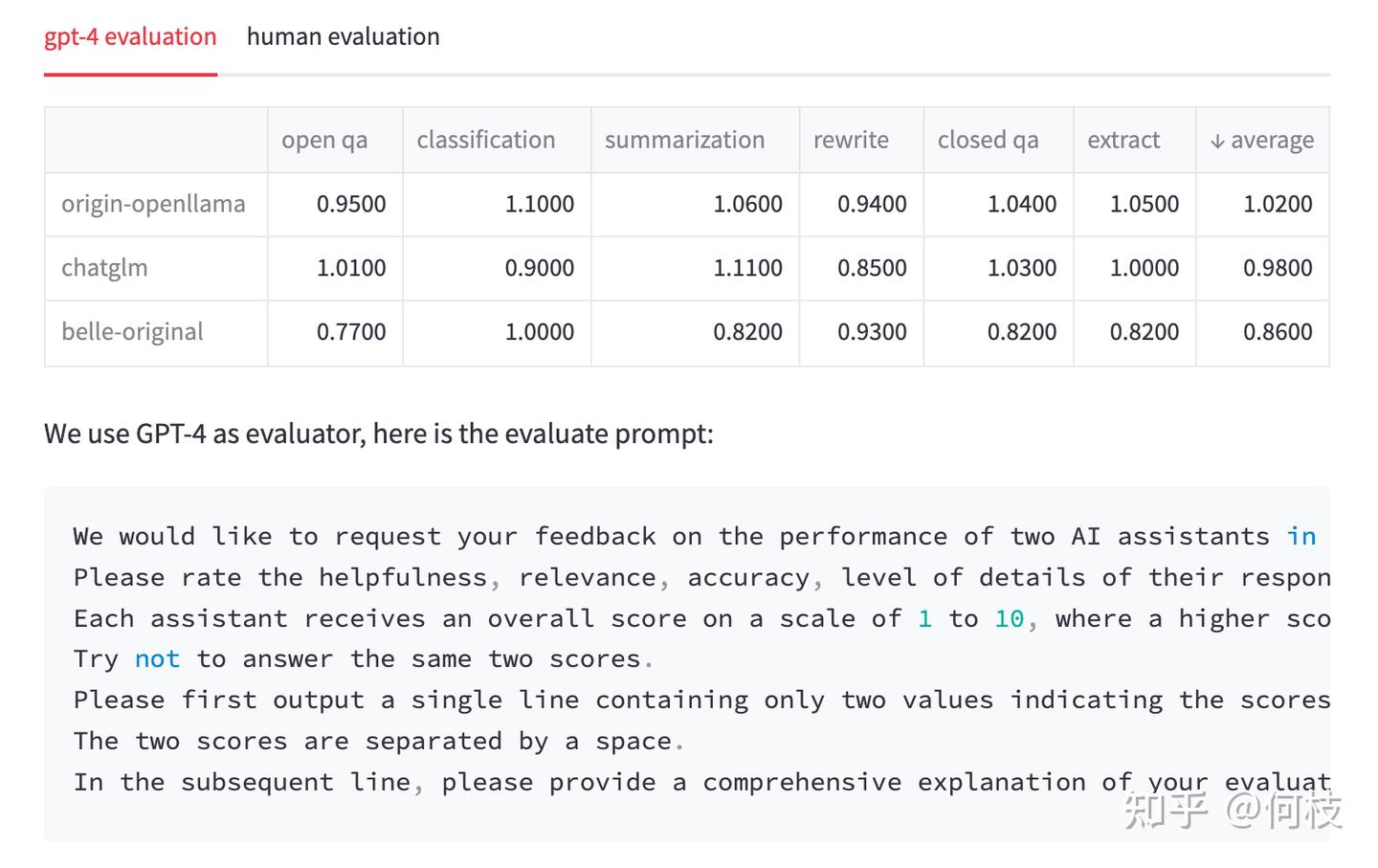Click belle-original's rewrite score 0.9300

[872, 332]
